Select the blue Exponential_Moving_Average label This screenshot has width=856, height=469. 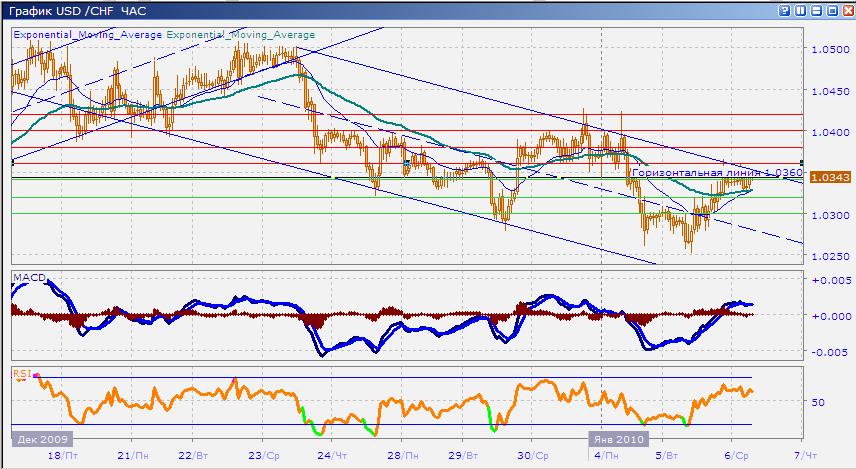tap(87, 34)
